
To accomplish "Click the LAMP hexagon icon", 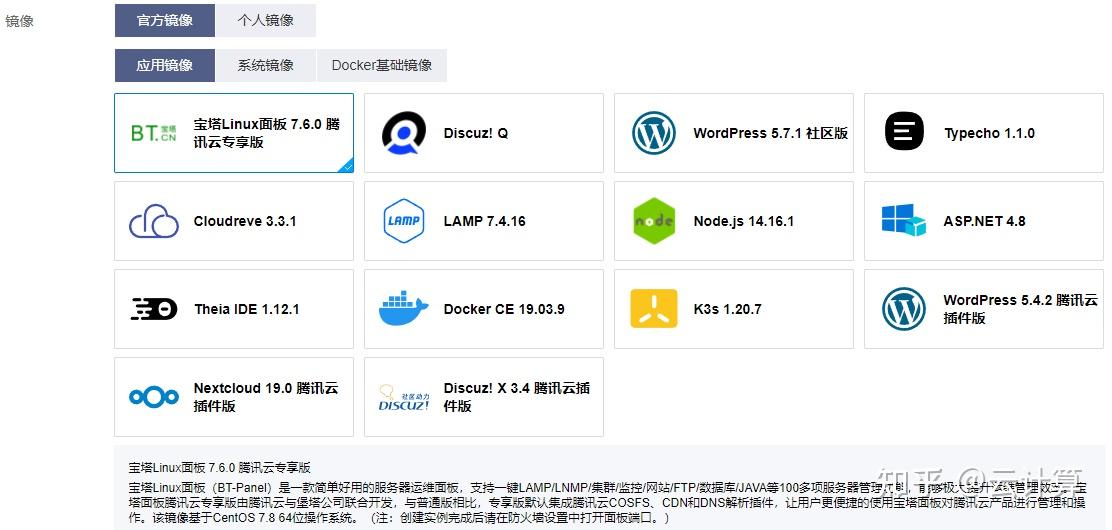I will point(404,221).
